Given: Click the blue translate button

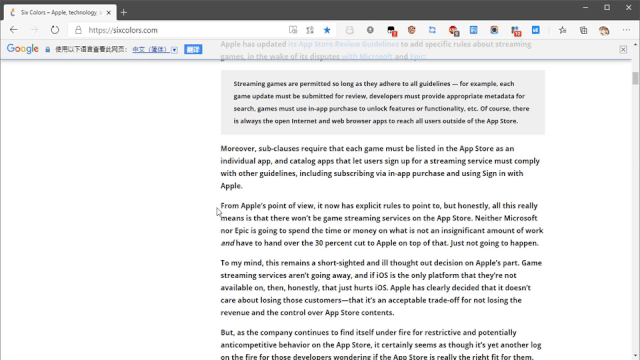Looking at the screenshot, I should (193, 49).
